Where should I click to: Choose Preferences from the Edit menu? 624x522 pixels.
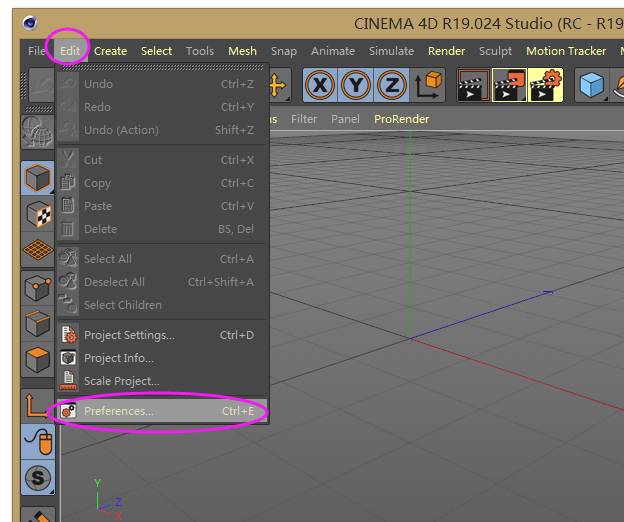point(162,411)
